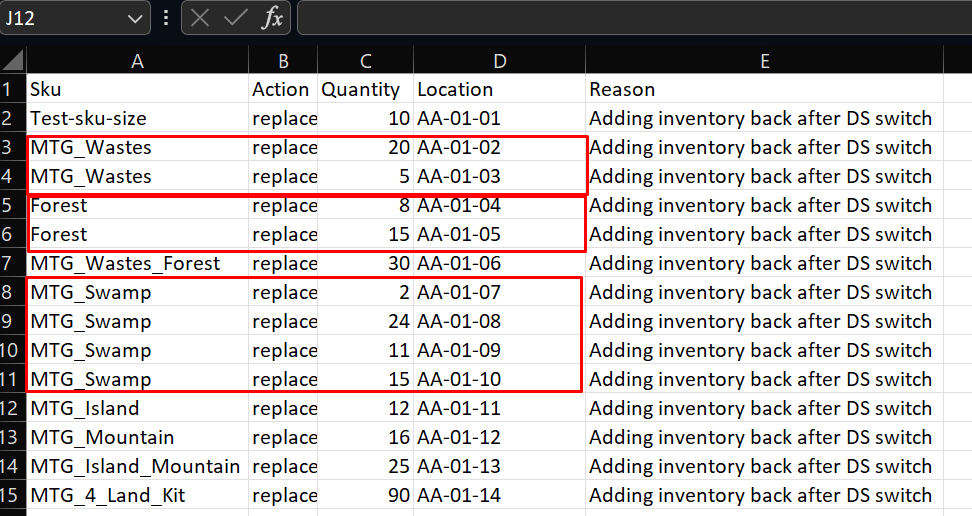Open Insert Function fx icon
Image resolution: width=972 pixels, height=516 pixels.
click(x=272, y=18)
